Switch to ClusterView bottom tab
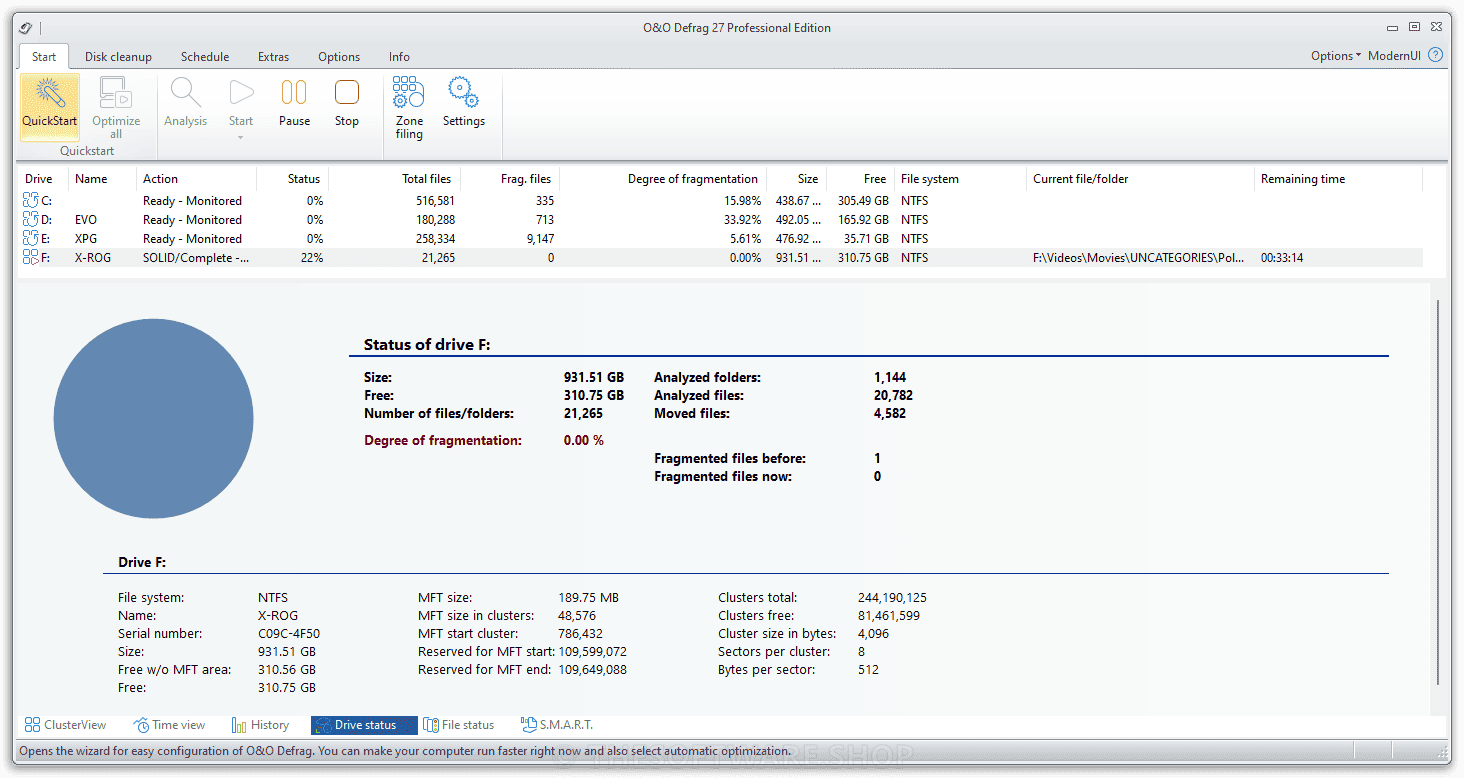 pos(66,725)
